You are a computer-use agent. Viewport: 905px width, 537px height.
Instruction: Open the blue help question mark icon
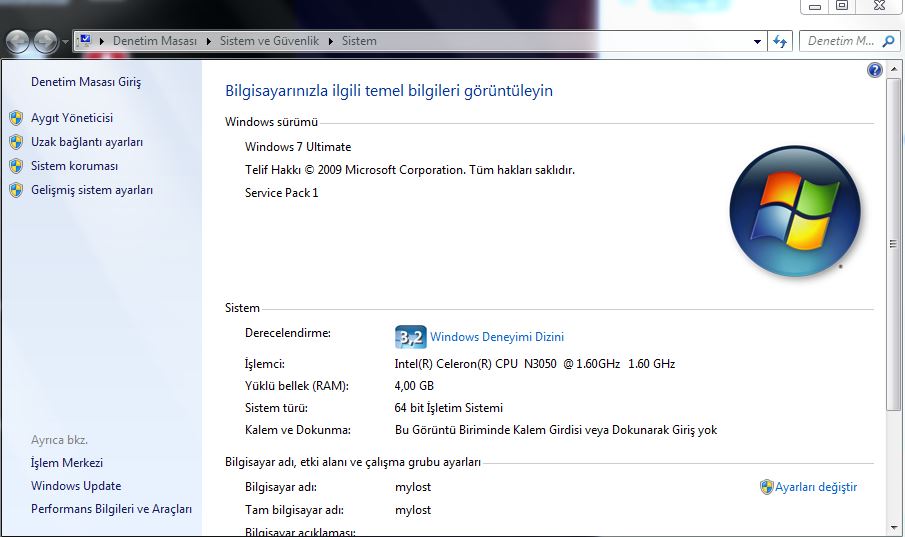pos(875,70)
